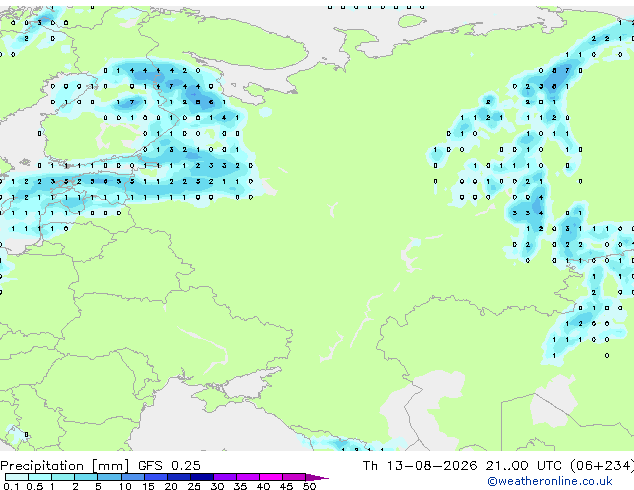634x490 pixels.
Task: Click the '10' legend label
Action: point(125,486)
